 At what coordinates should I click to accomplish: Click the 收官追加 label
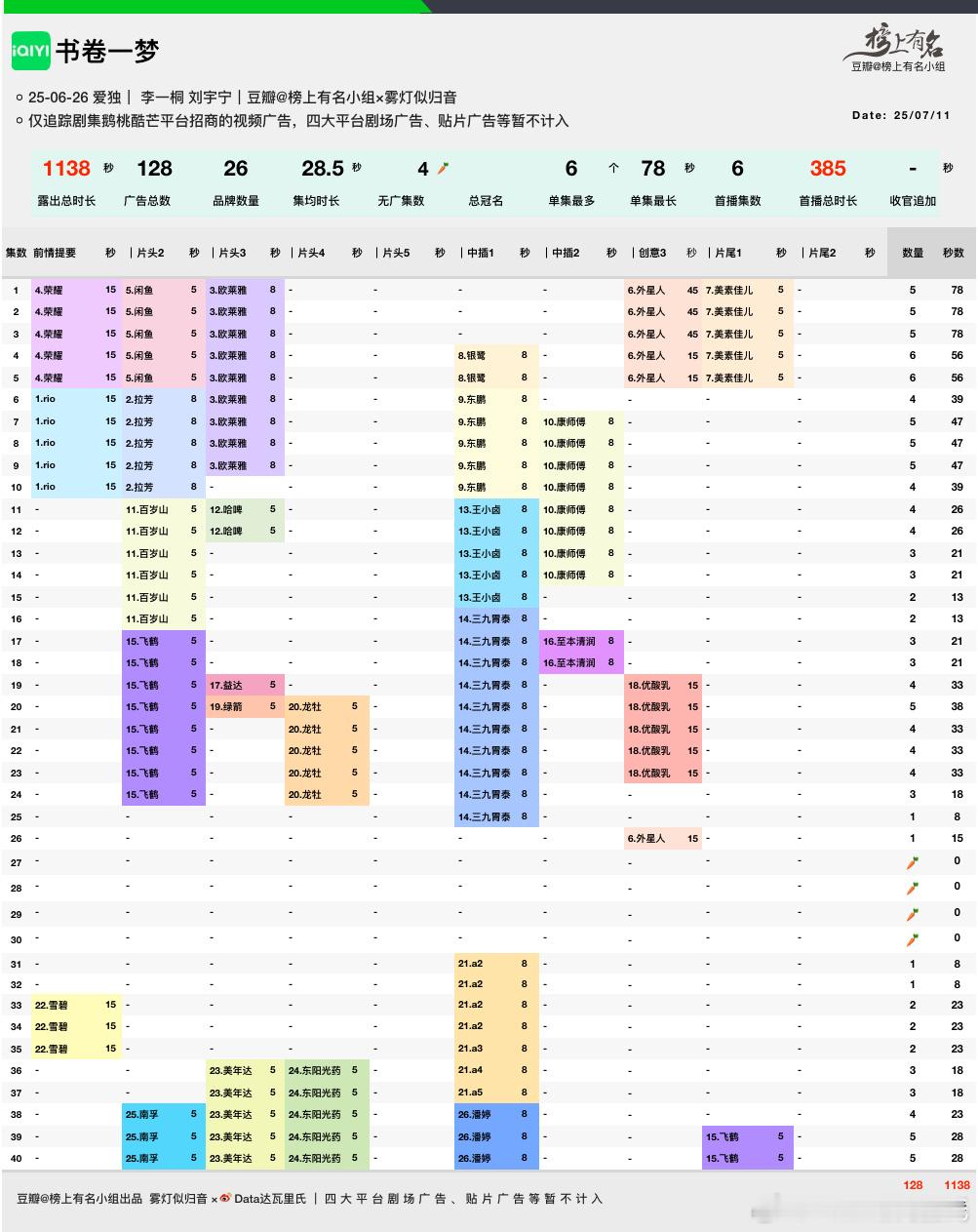click(x=913, y=201)
